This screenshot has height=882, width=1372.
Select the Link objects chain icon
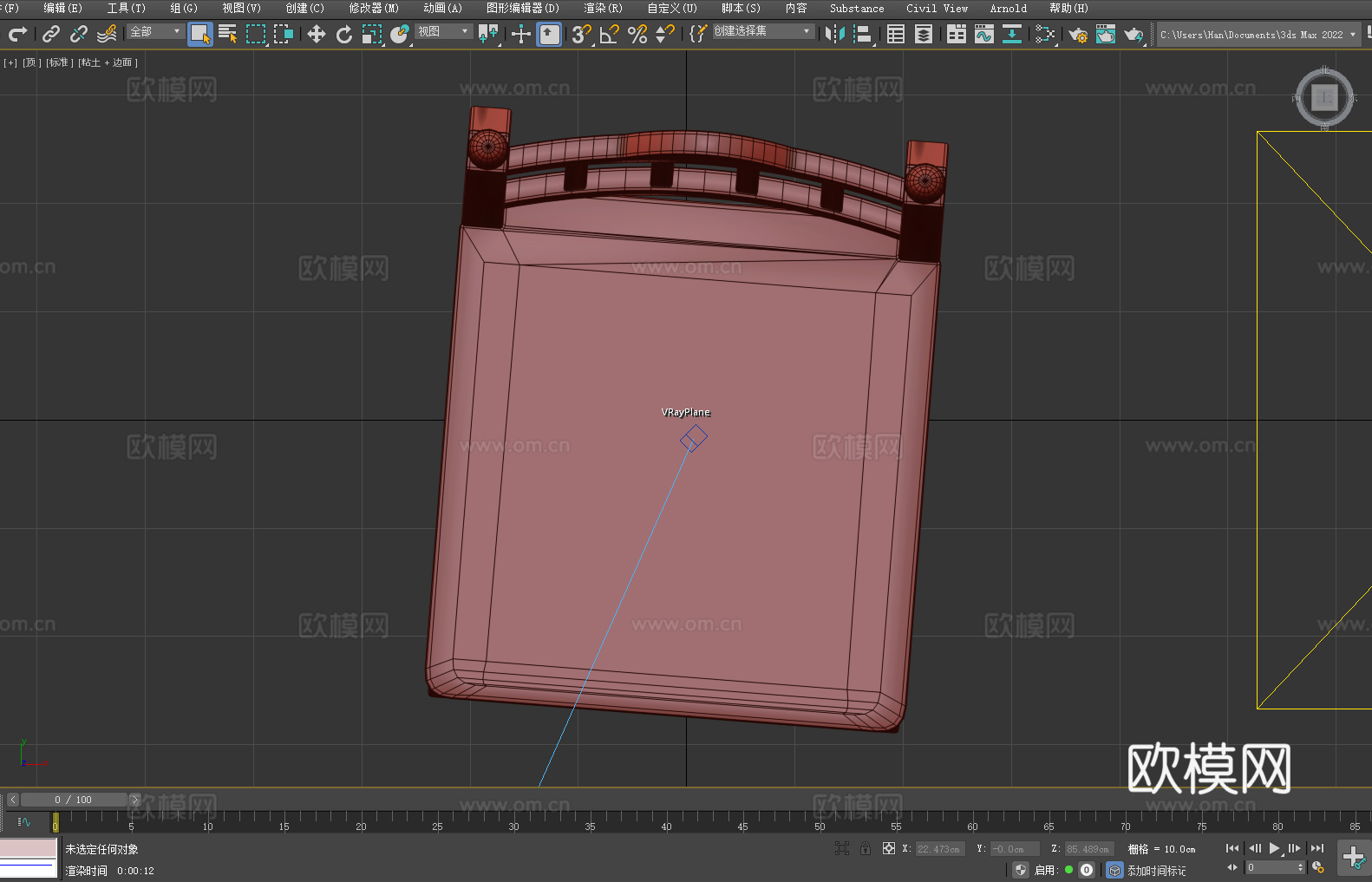coord(51,34)
